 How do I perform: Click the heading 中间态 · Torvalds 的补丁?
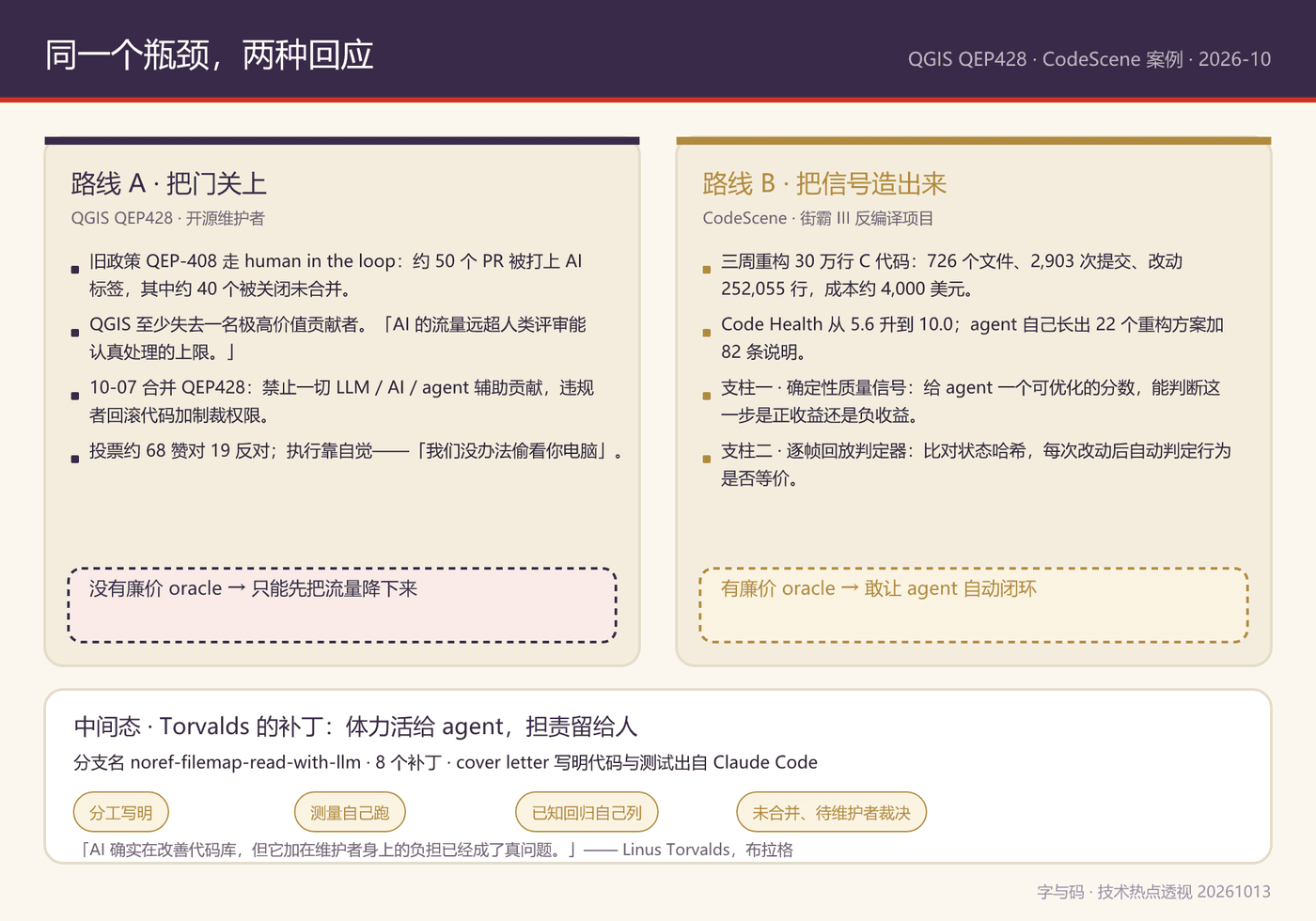tap(355, 726)
